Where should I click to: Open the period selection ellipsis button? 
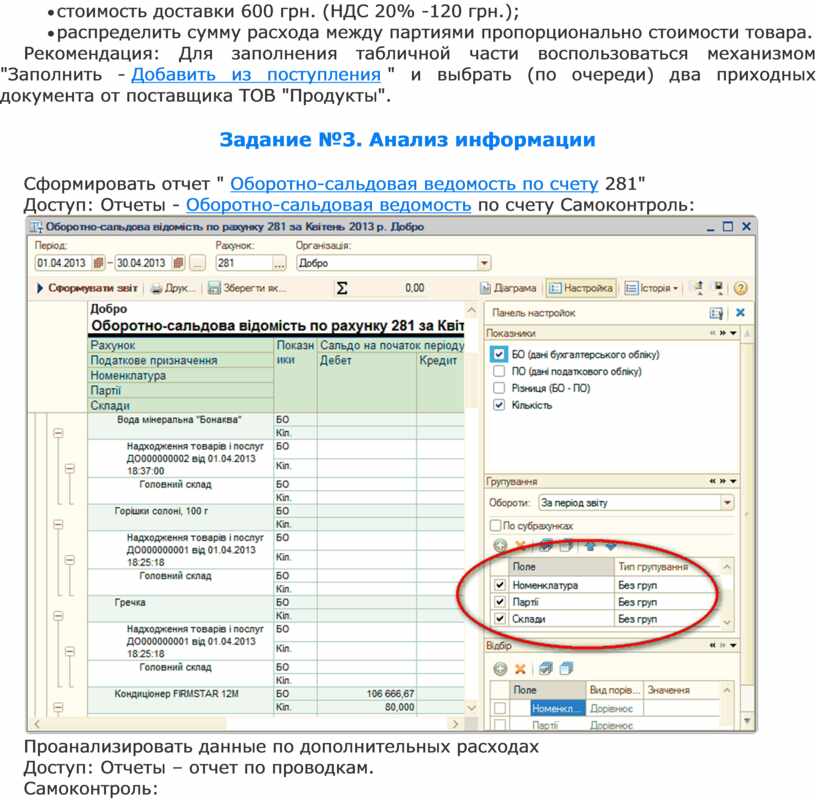point(197,263)
